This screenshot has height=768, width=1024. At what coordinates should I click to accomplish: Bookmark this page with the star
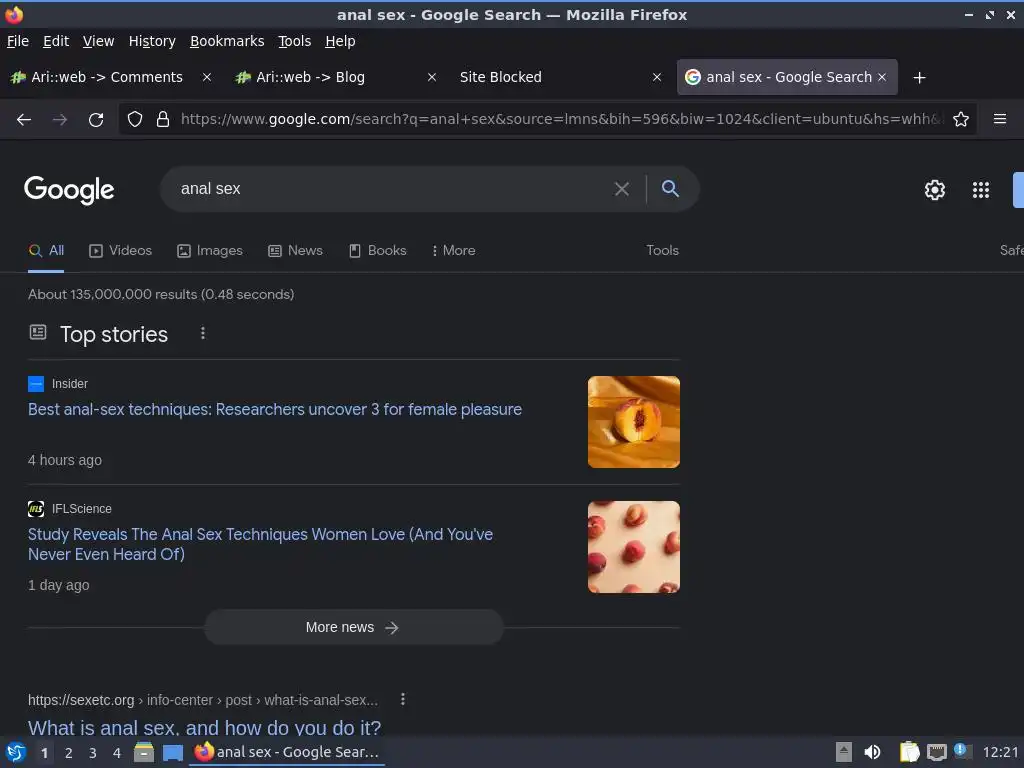[x=961, y=120]
